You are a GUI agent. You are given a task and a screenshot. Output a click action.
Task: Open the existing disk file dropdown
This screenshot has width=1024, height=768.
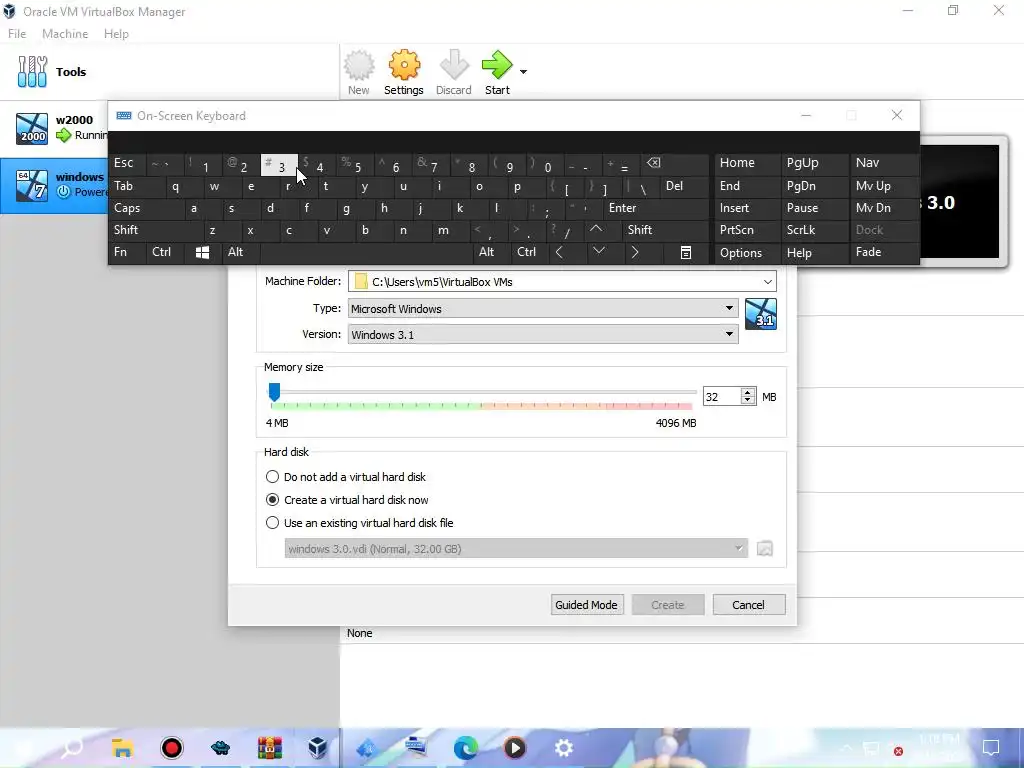pos(516,549)
